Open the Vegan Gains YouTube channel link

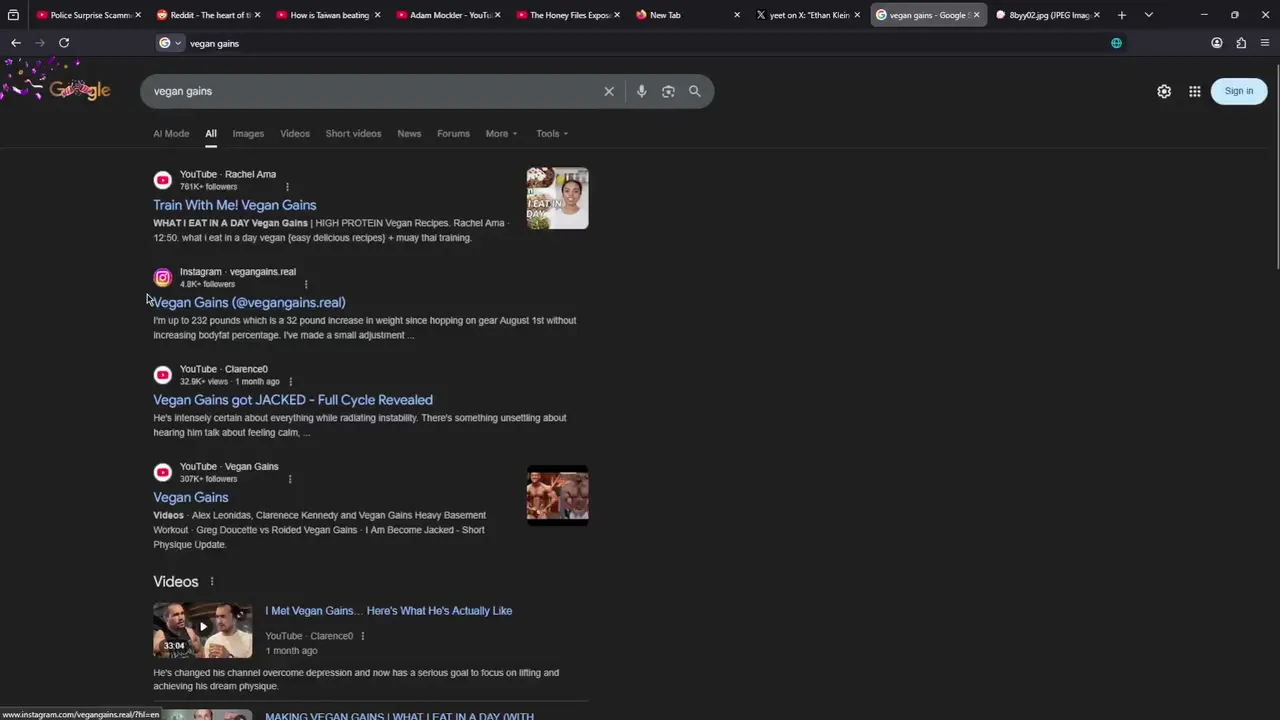[x=191, y=497]
